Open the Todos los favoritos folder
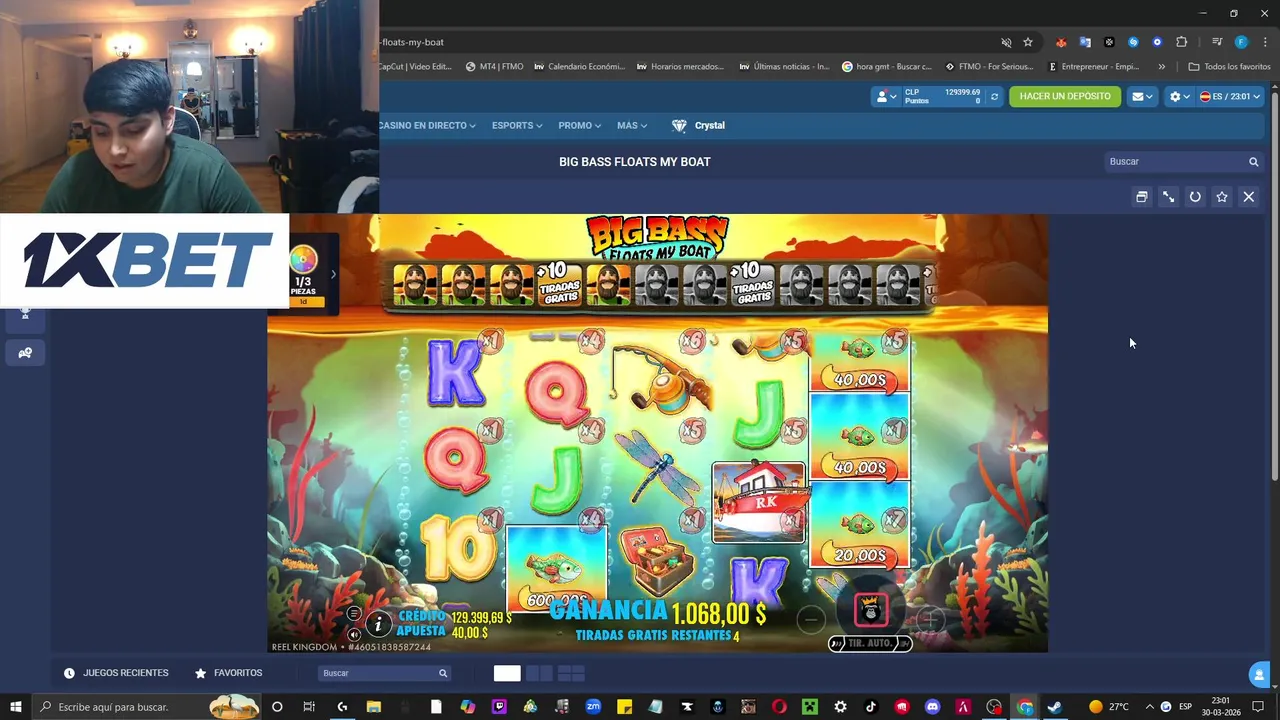 tap(1230, 67)
